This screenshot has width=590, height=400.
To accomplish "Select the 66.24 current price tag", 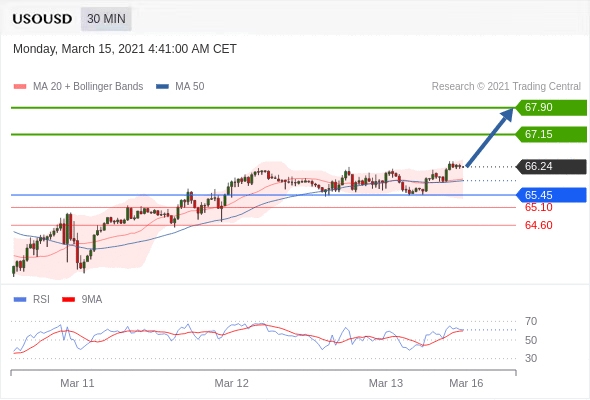I will pos(550,166).
